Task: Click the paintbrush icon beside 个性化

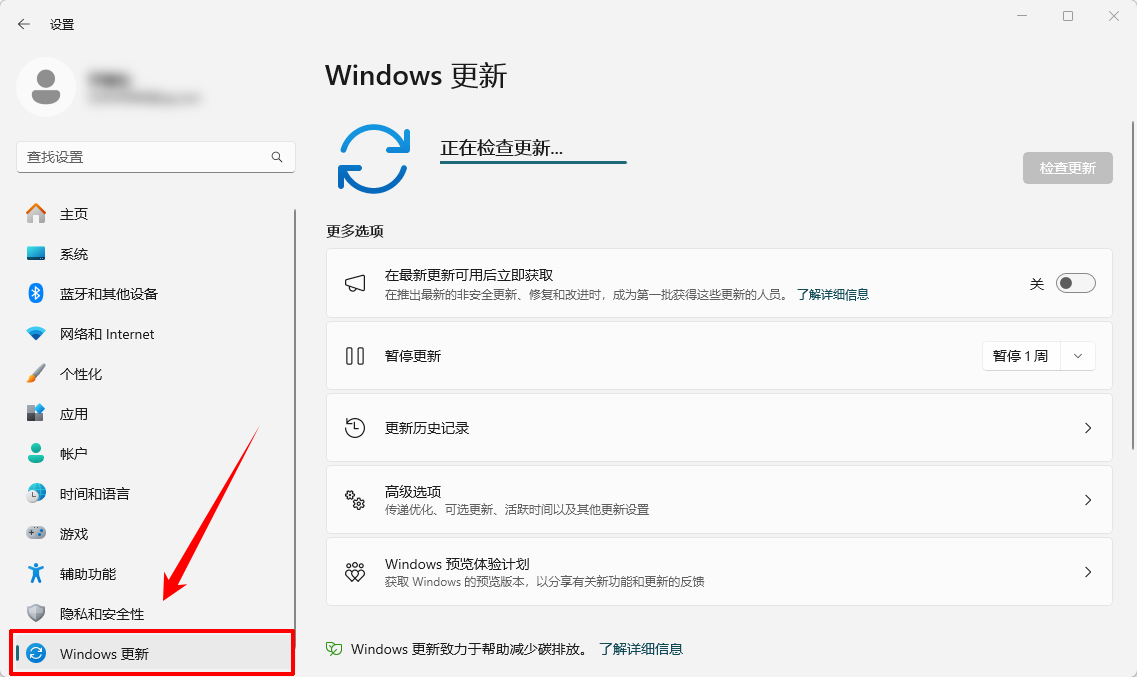Action: point(36,373)
